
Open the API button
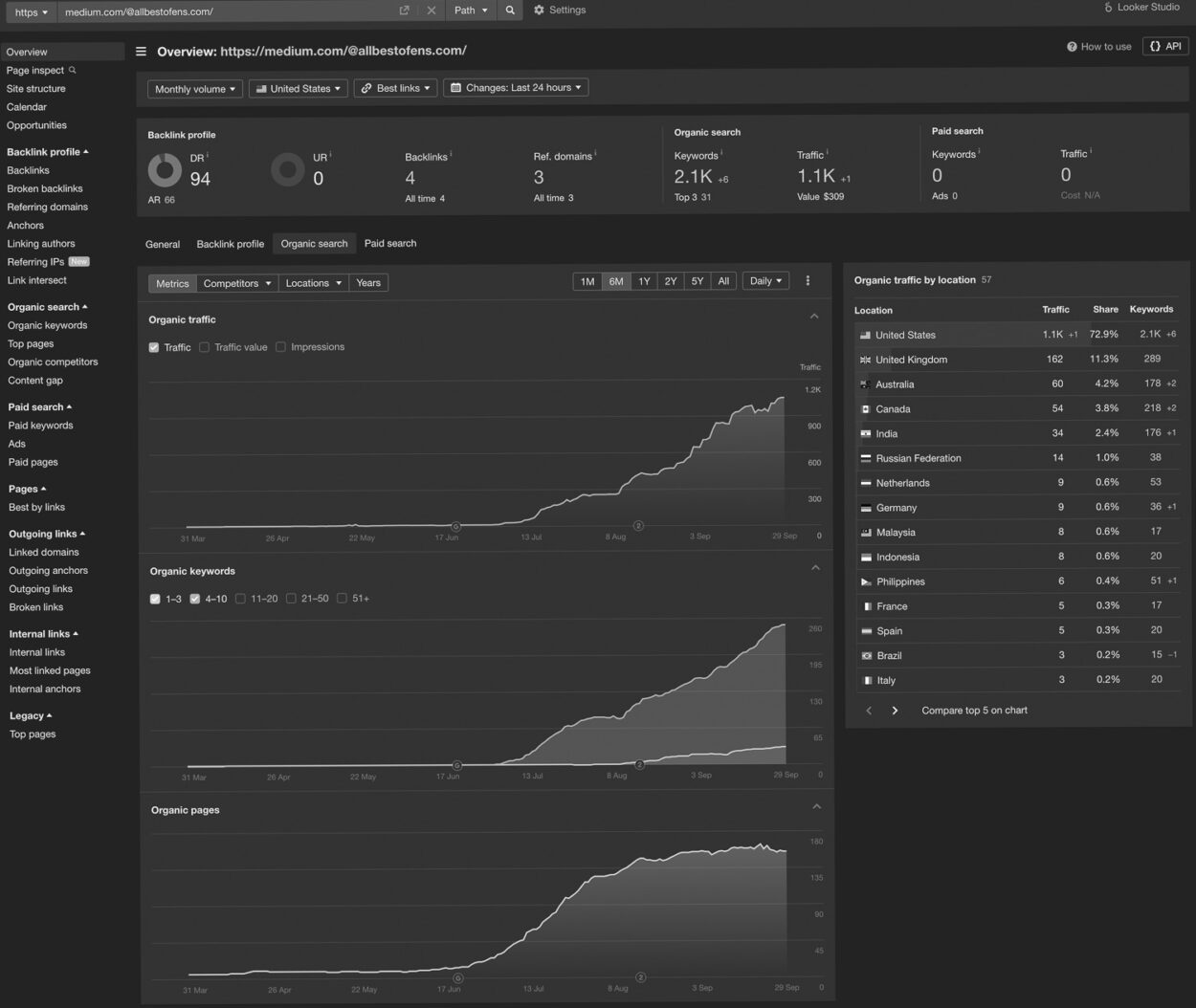click(1165, 46)
